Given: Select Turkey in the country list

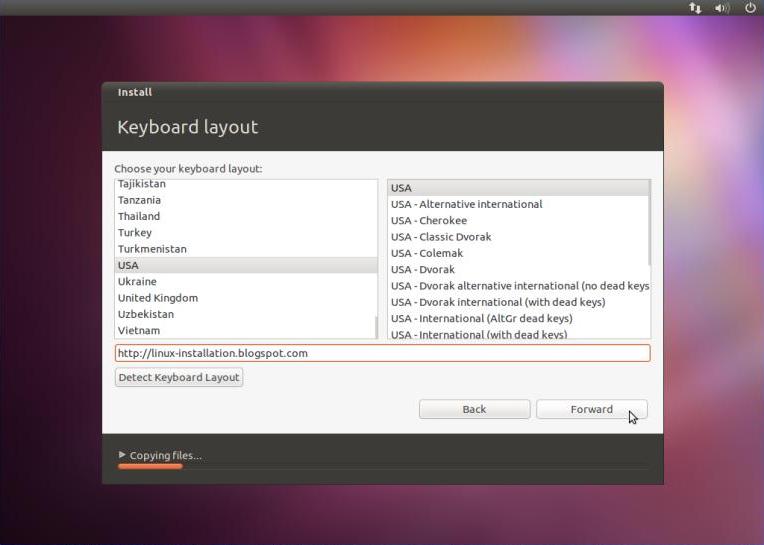Looking at the screenshot, I should [x=246, y=233].
